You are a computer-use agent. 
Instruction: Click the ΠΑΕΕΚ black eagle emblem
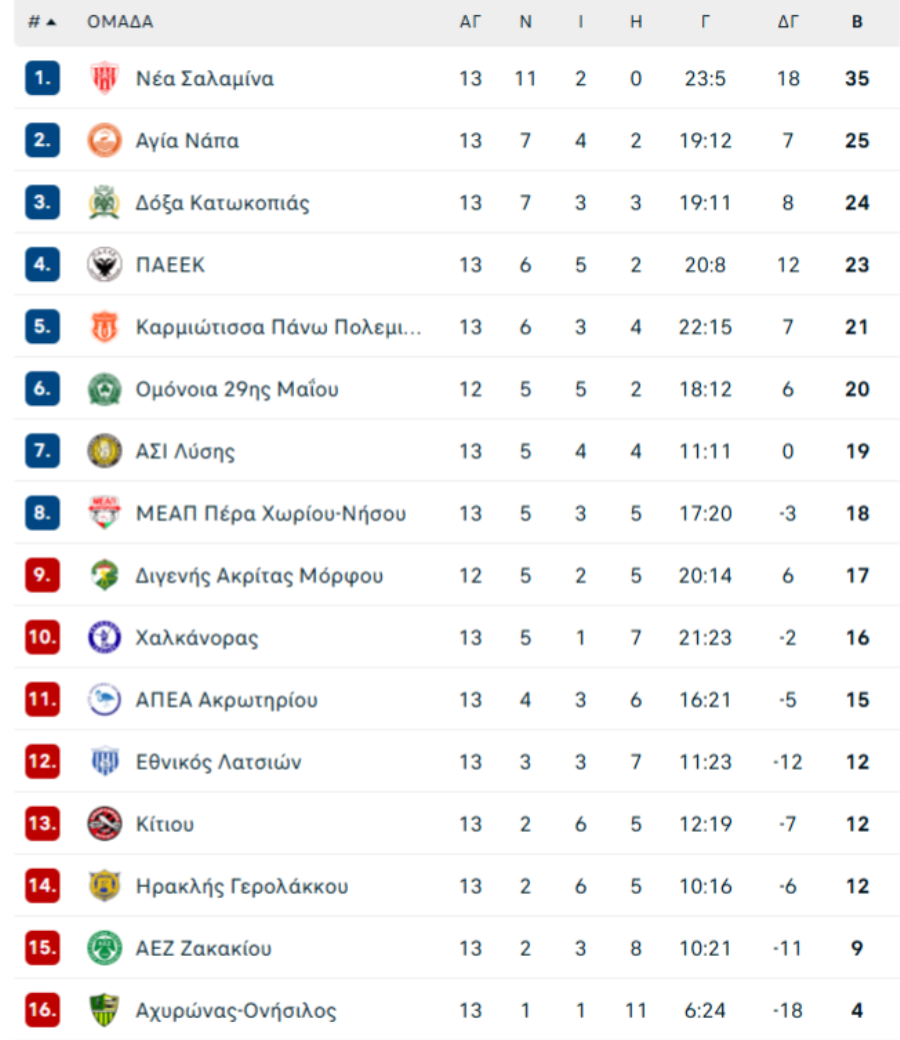[104, 265]
